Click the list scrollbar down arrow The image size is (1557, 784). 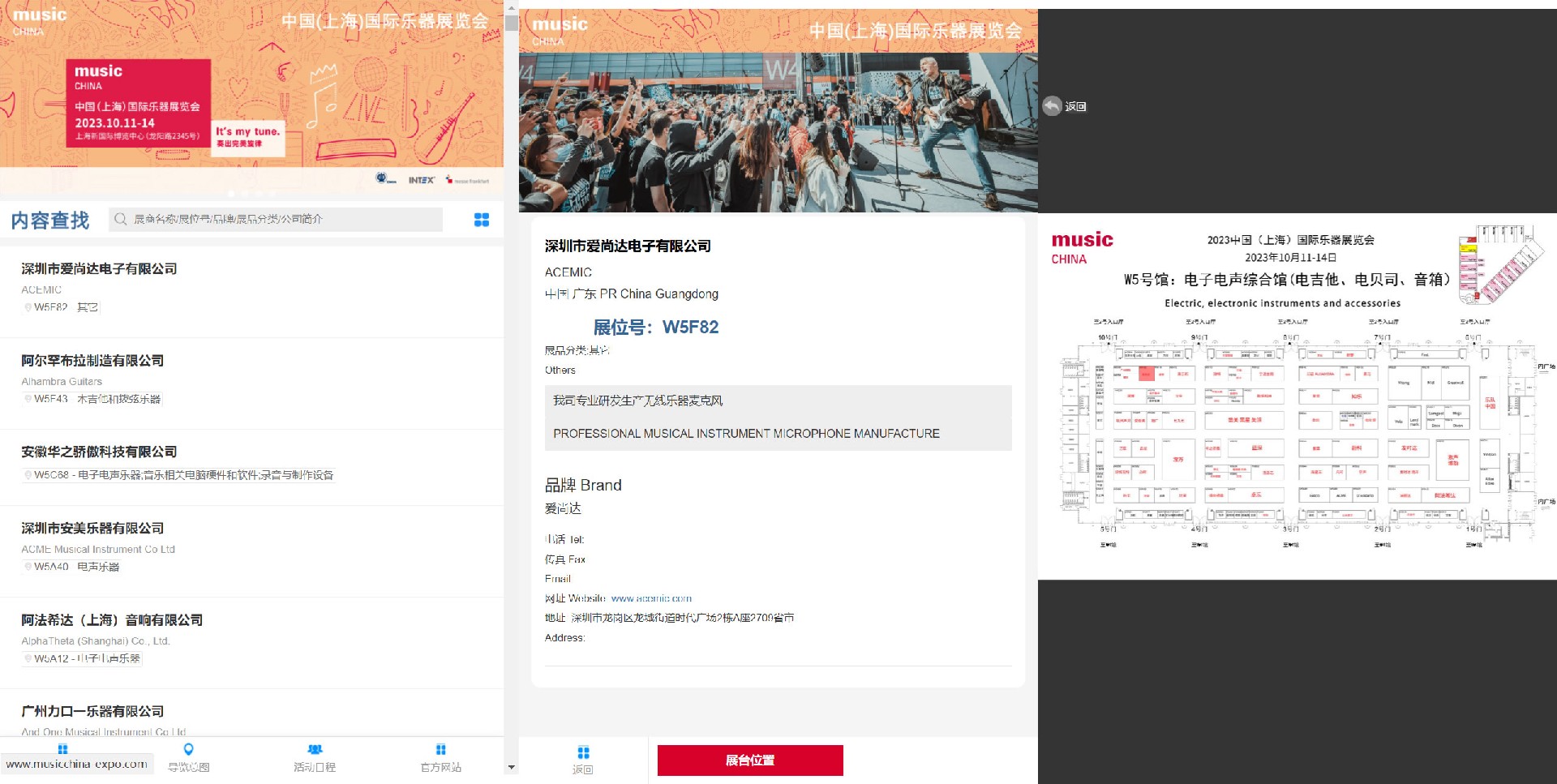pyautogui.click(x=511, y=767)
